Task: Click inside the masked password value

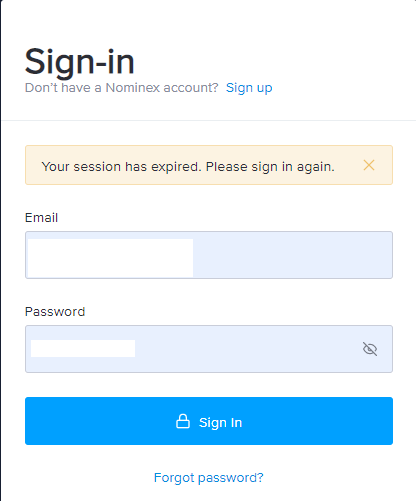Action: tap(83, 348)
